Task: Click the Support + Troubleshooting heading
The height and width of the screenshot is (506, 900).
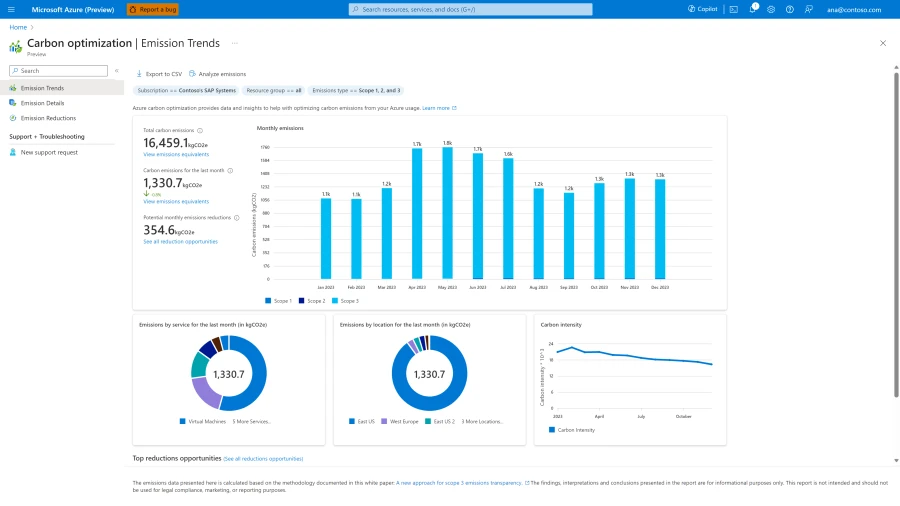Action: tap(46, 137)
